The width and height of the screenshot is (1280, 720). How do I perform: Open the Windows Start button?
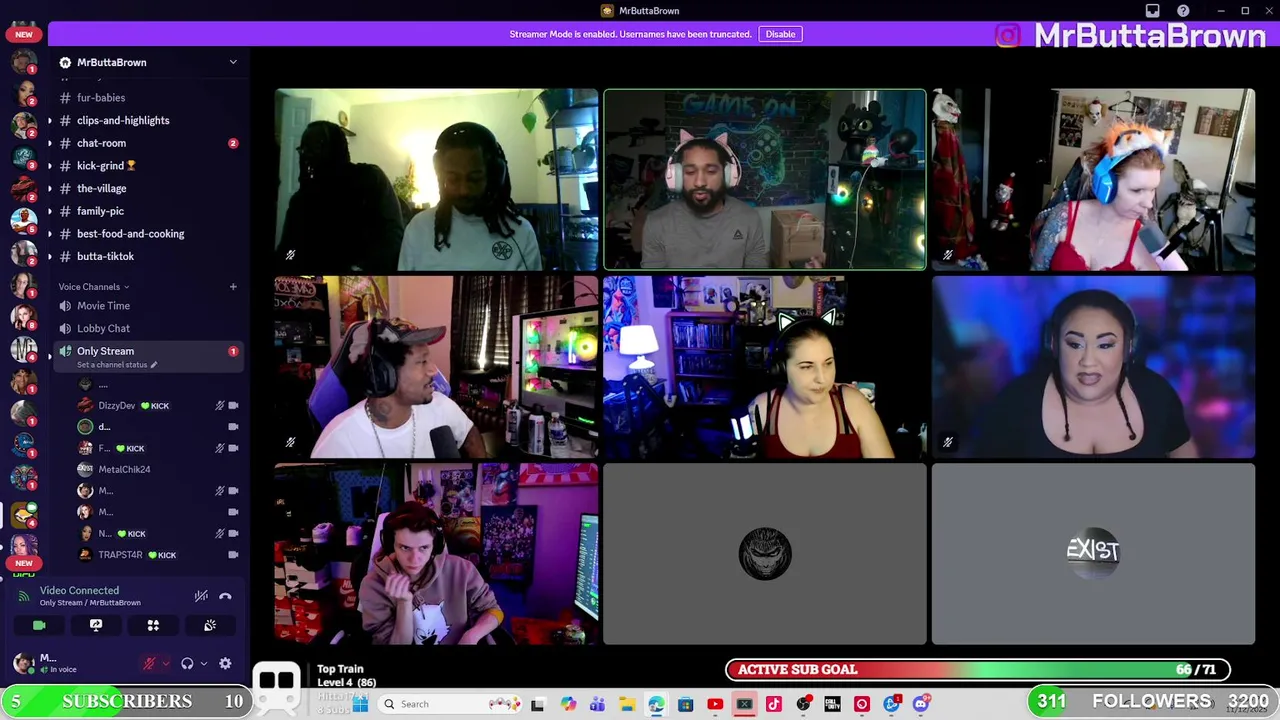pyautogui.click(x=360, y=704)
